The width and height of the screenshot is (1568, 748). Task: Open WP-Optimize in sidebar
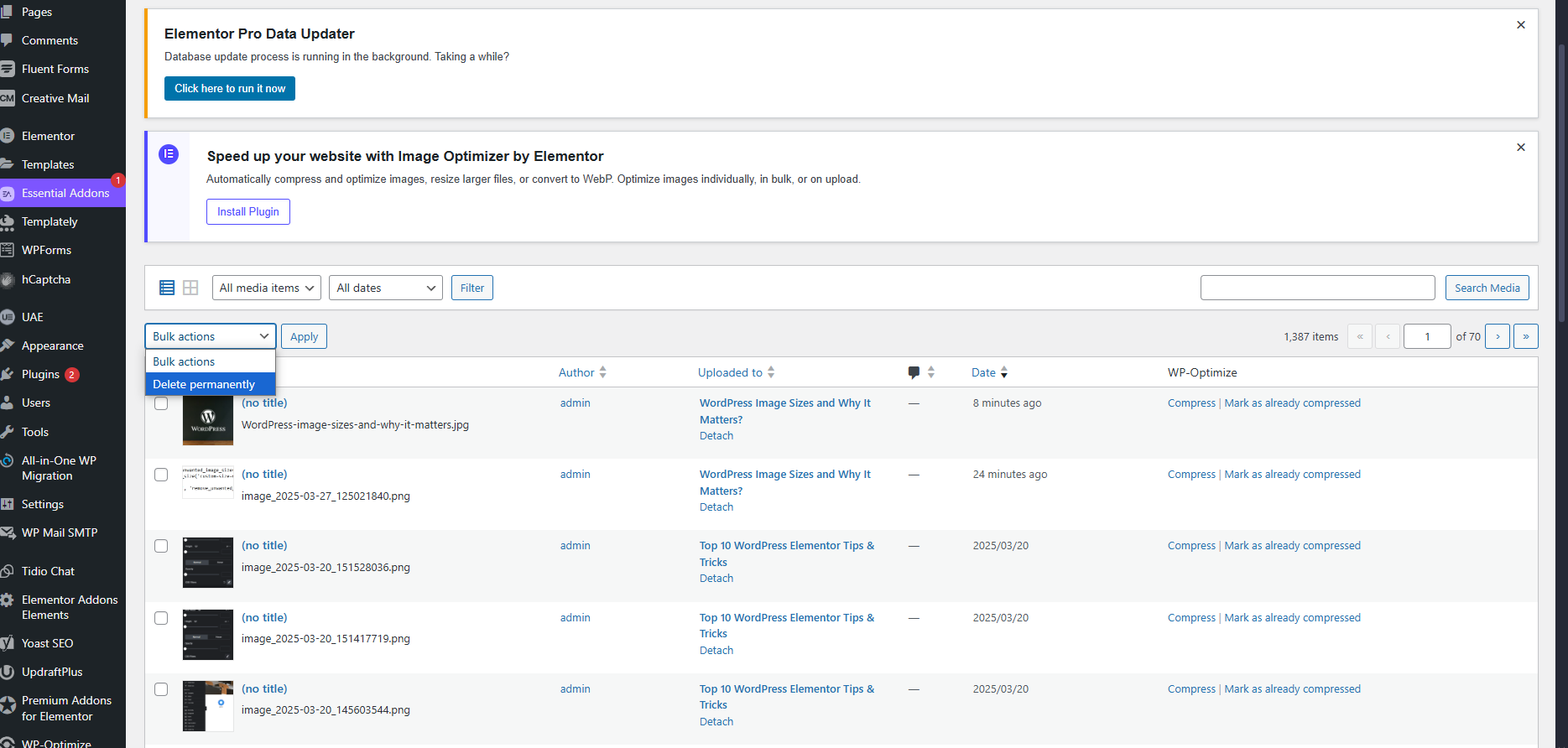(56, 743)
